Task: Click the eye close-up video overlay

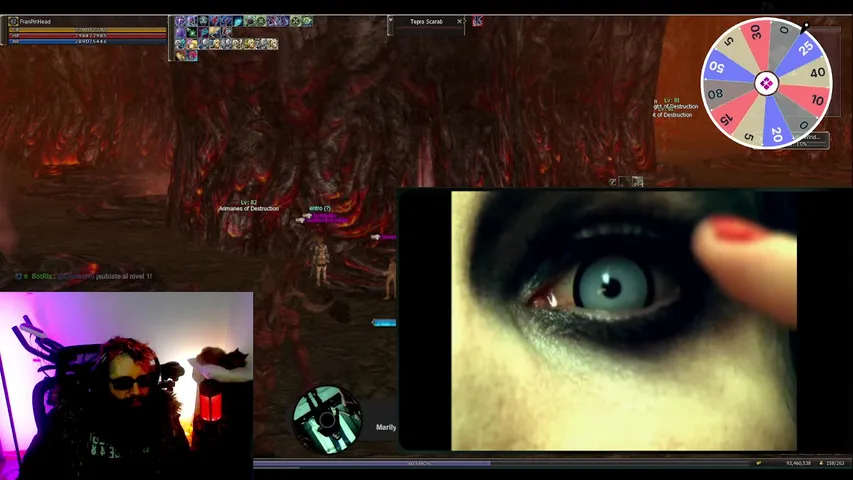Action: click(624, 321)
